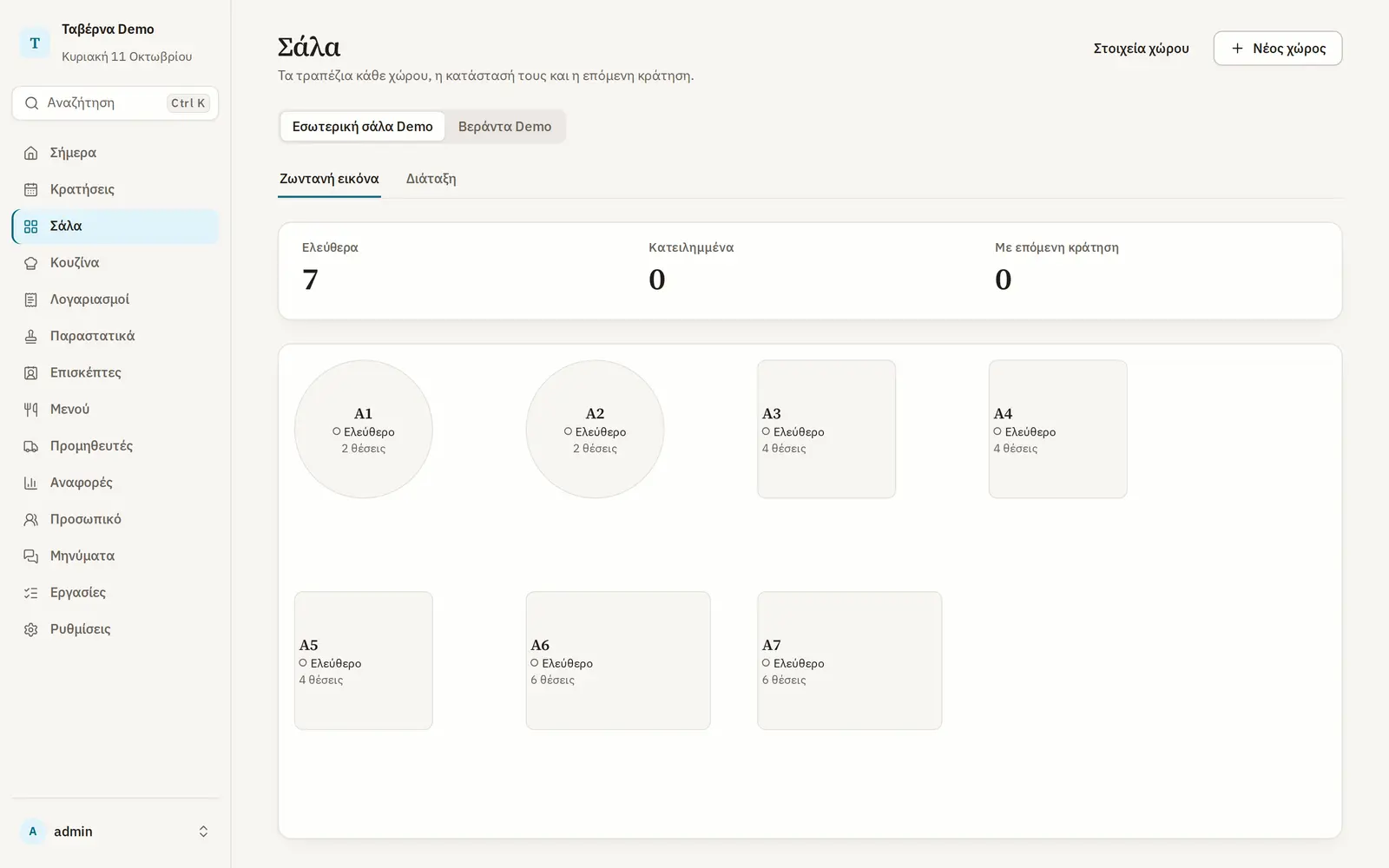Image resolution: width=1389 pixels, height=868 pixels.
Task: Open Κουζίνα chef hat icon
Action: (x=31, y=263)
